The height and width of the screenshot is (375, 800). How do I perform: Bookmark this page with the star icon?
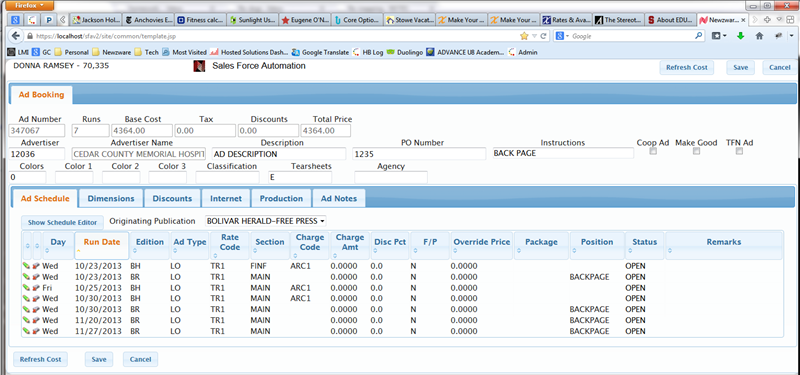524,36
